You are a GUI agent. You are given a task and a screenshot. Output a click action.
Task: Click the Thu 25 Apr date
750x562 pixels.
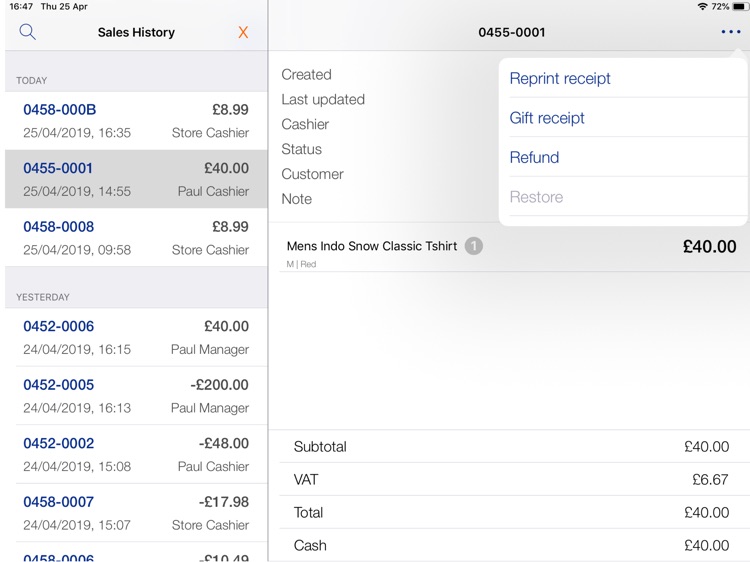point(64,6)
